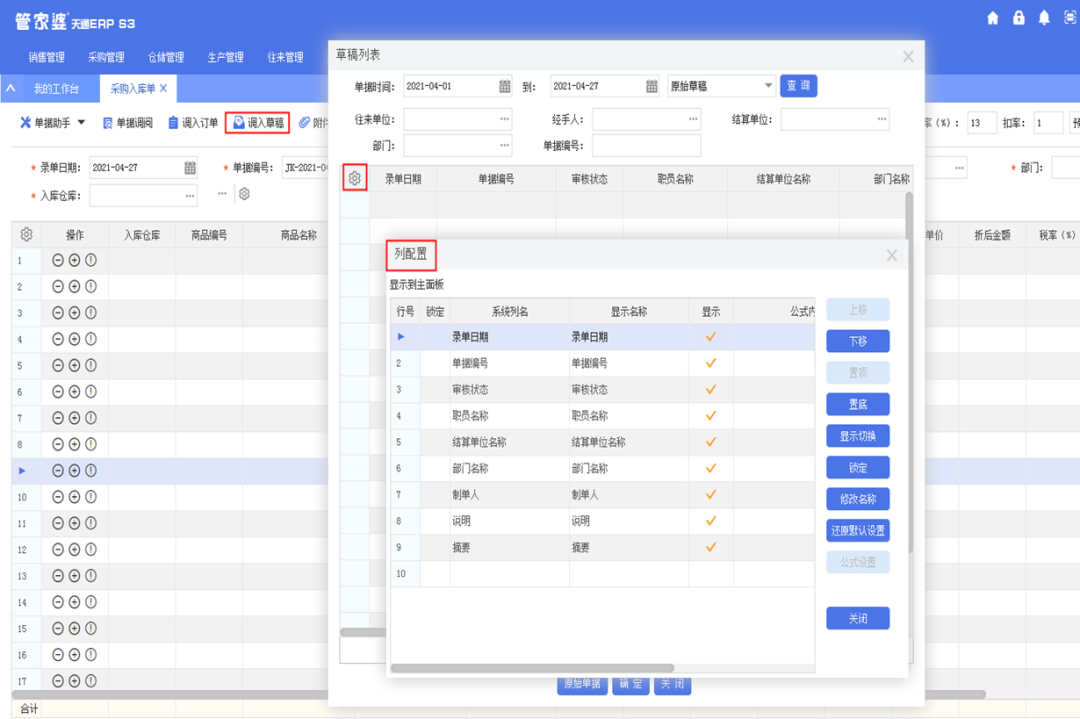Toggle 显示 checkmark for 单据编号 row
This screenshot has width=1080, height=719.
coord(711,363)
